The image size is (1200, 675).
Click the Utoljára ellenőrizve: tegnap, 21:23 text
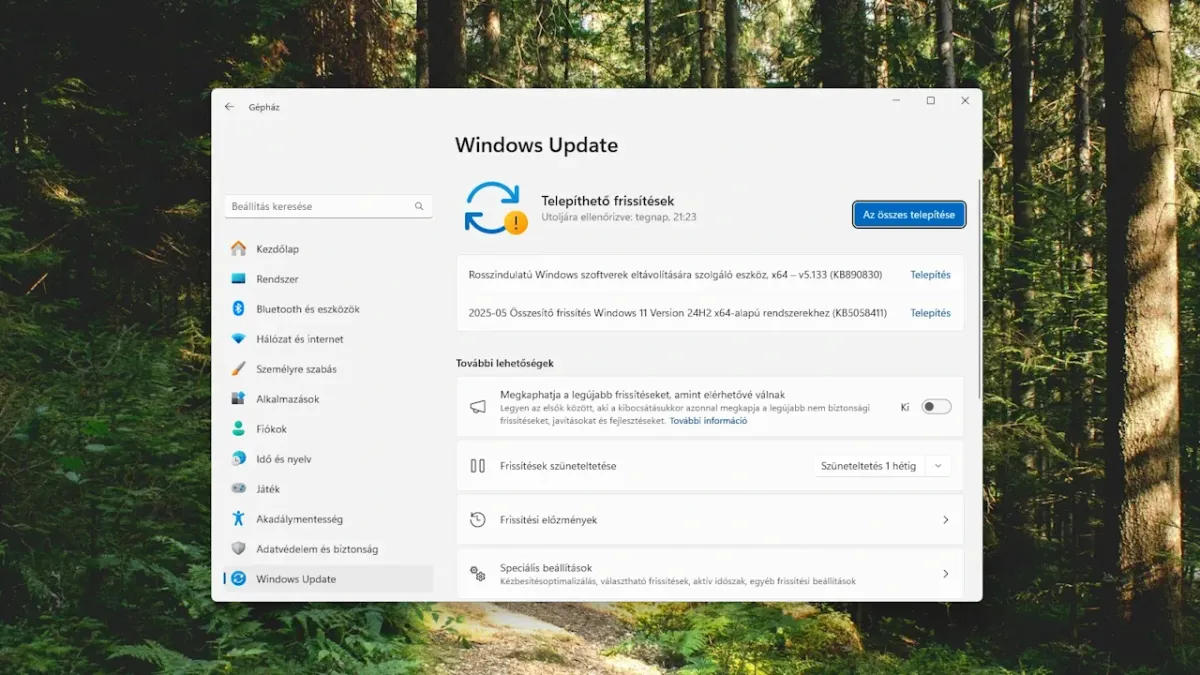(619, 217)
